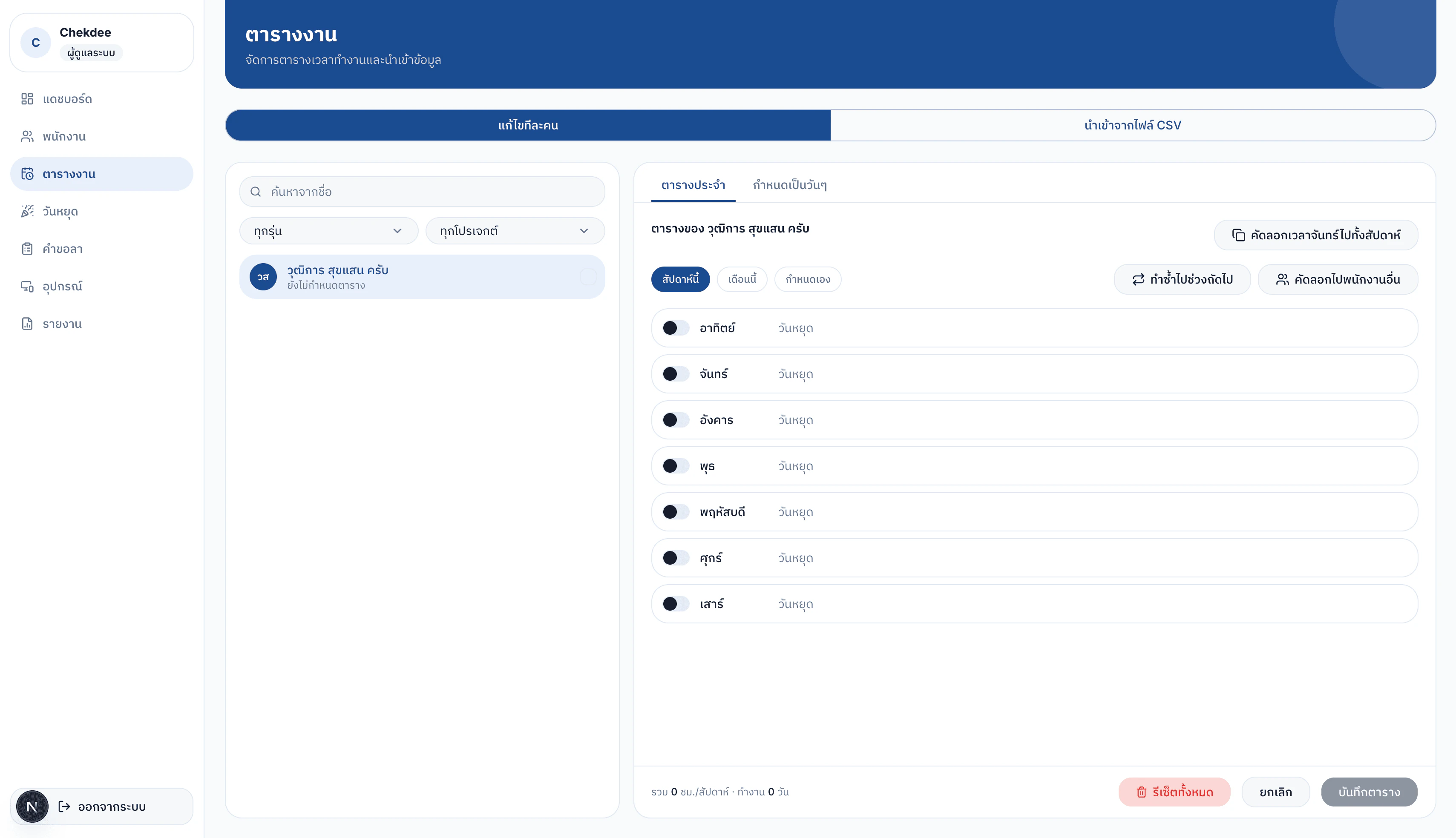Switch to นำเข้าจากไฟล์ CSV tab

point(1132,125)
